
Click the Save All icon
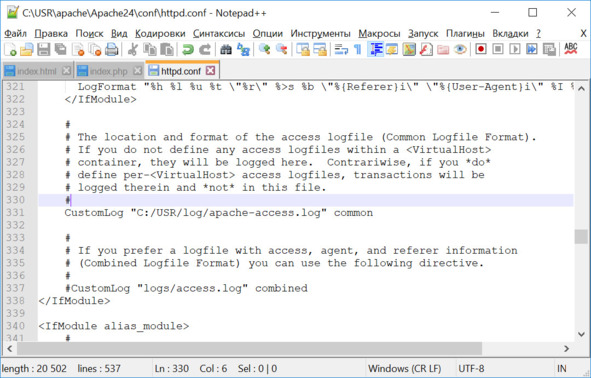pyautogui.click(x=61, y=49)
